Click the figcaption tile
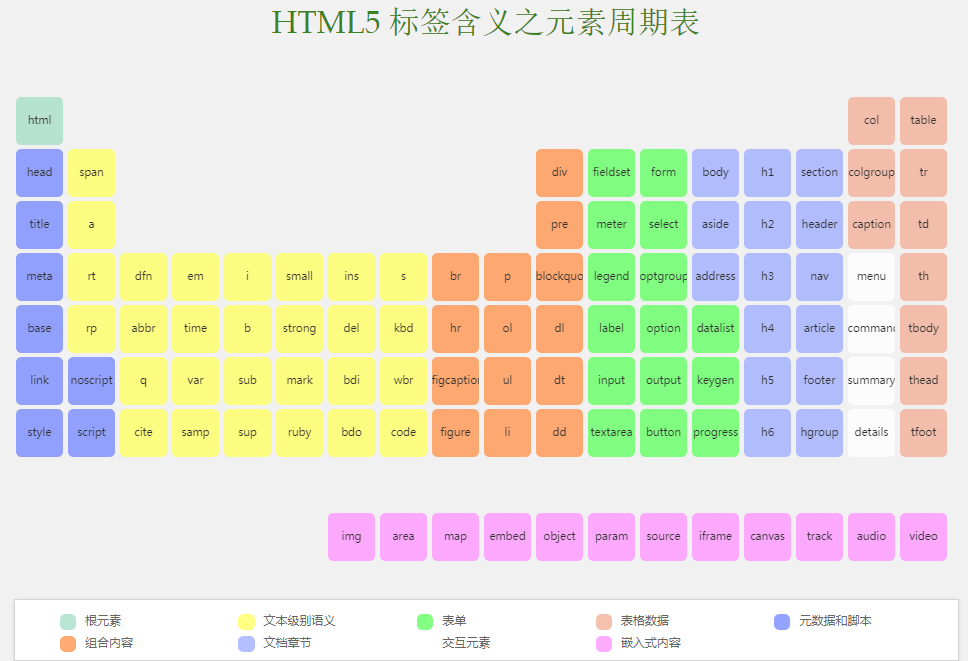 [456, 380]
